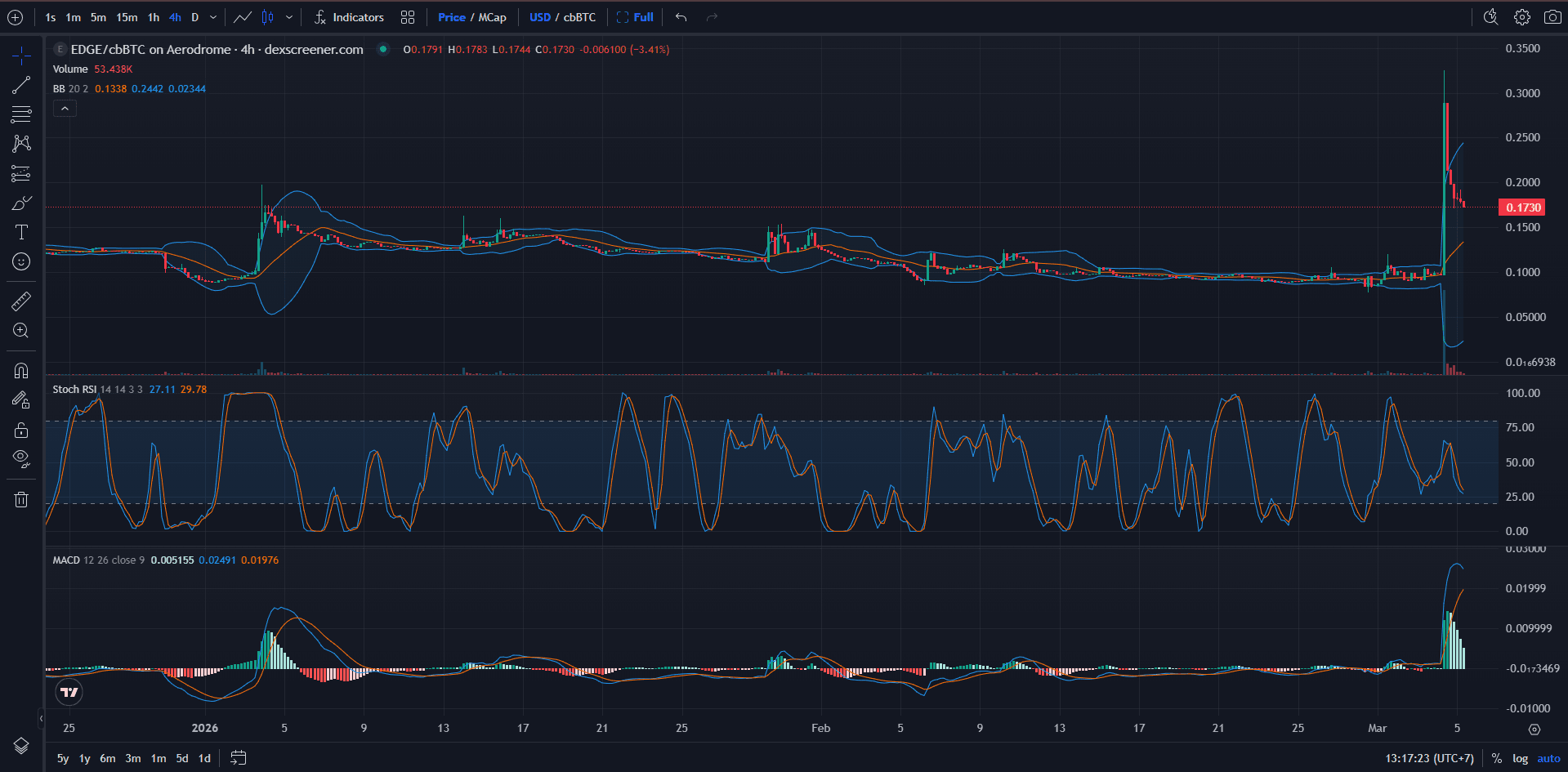Switch to the 1h timeframe
1568x772 pixels.
tap(153, 16)
